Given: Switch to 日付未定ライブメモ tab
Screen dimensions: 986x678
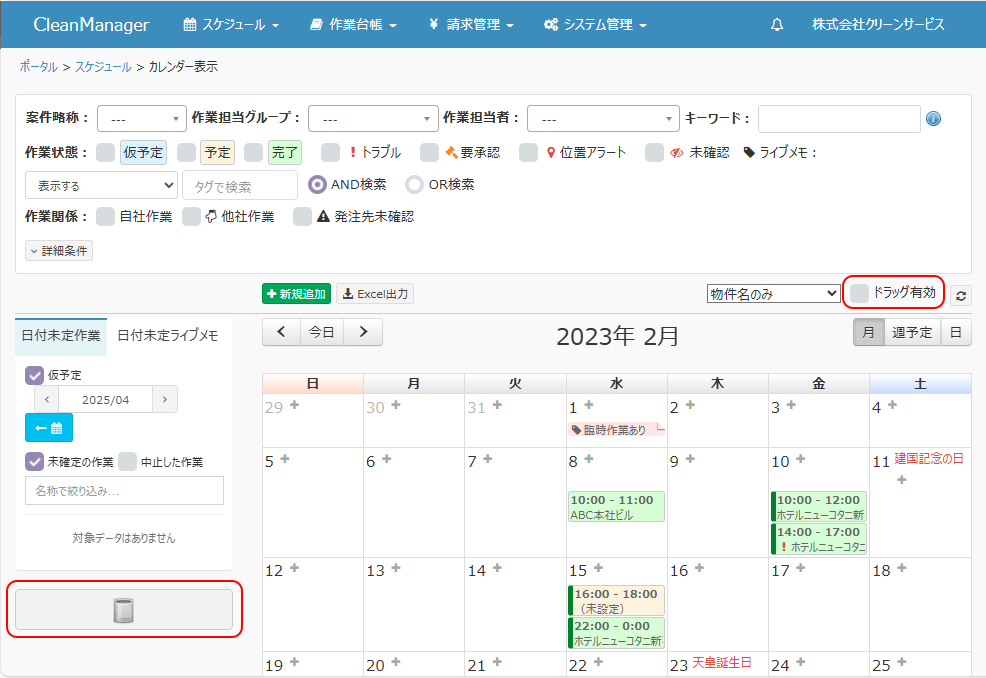Looking at the screenshot, I should 168,337.
